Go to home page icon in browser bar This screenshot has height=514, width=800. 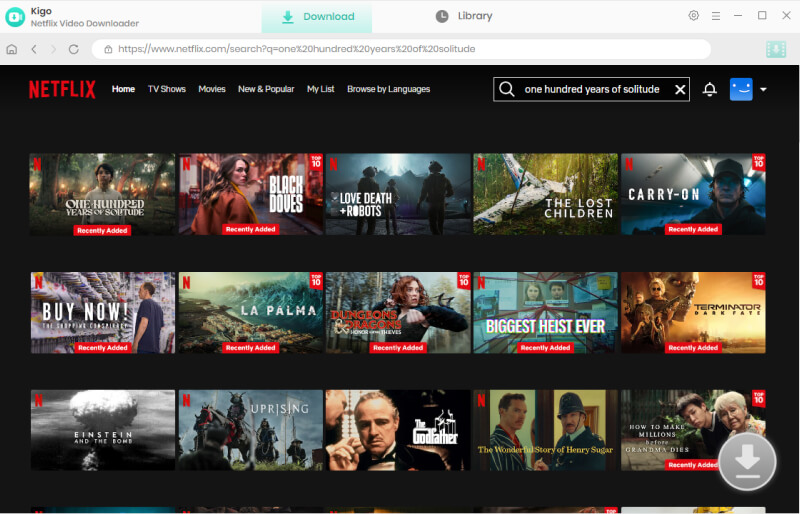12,50
